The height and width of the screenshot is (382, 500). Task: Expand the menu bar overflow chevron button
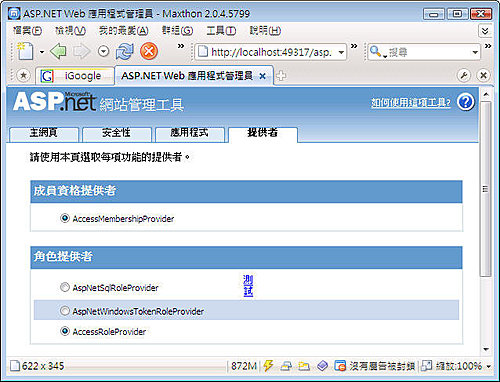[485, 31]
